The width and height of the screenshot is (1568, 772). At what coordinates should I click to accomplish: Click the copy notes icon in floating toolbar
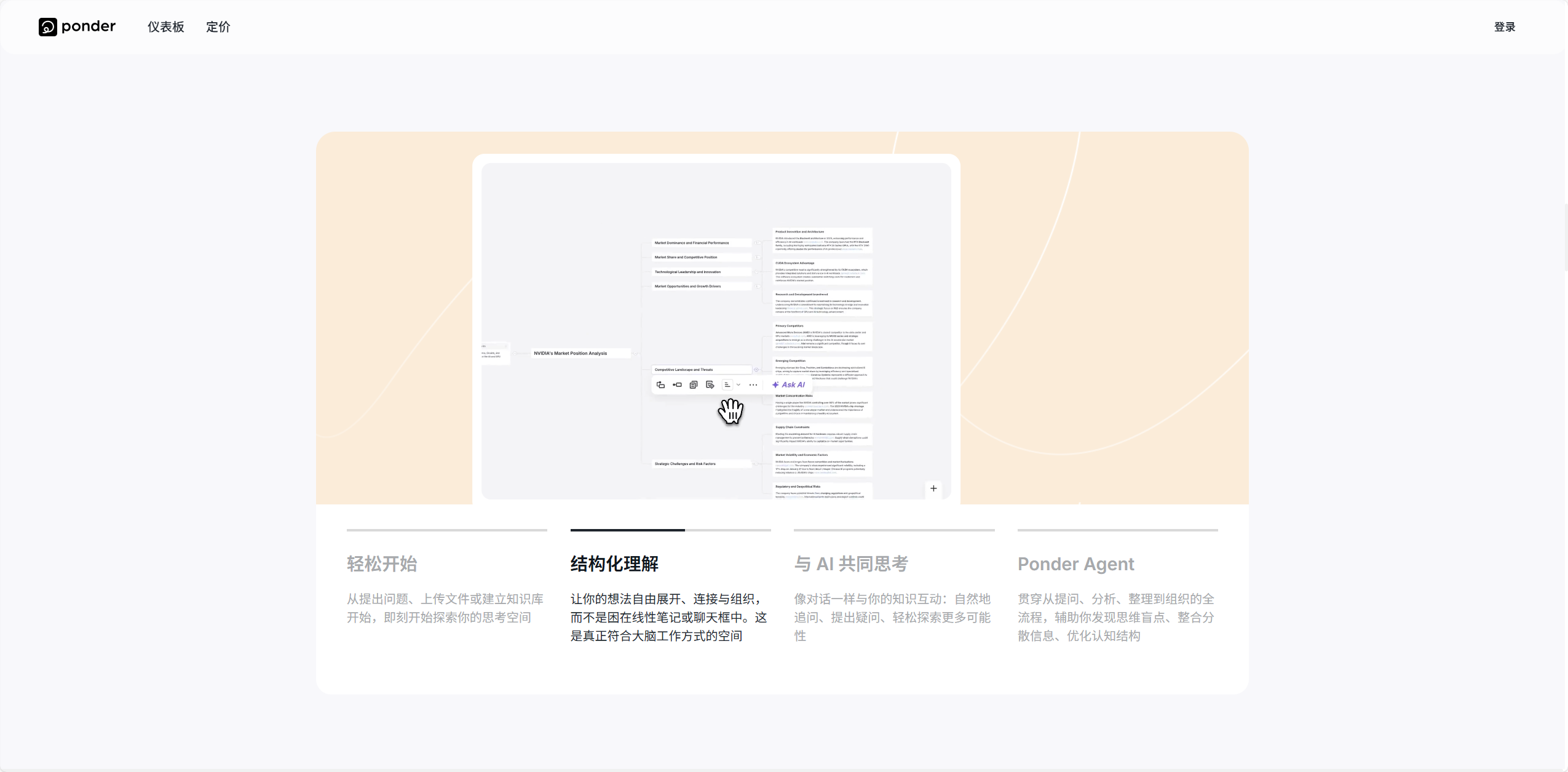694,385
